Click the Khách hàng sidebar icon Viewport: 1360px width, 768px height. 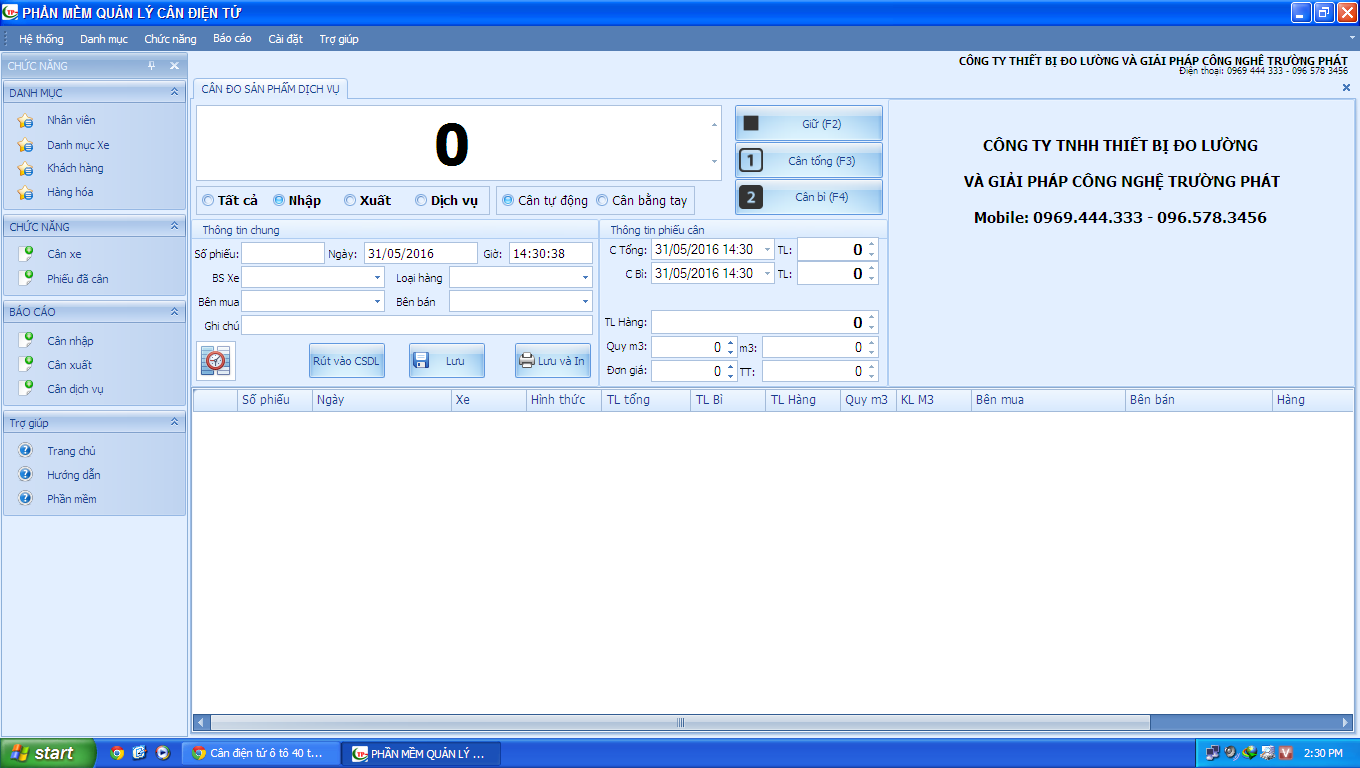26,169
